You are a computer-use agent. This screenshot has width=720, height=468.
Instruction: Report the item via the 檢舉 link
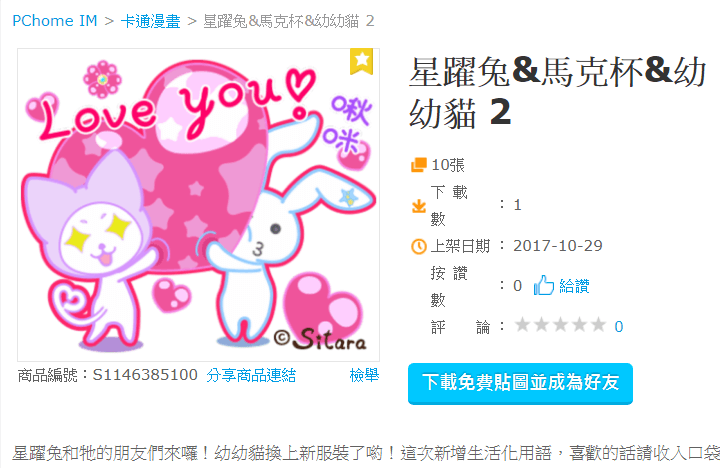coord(364,375)
